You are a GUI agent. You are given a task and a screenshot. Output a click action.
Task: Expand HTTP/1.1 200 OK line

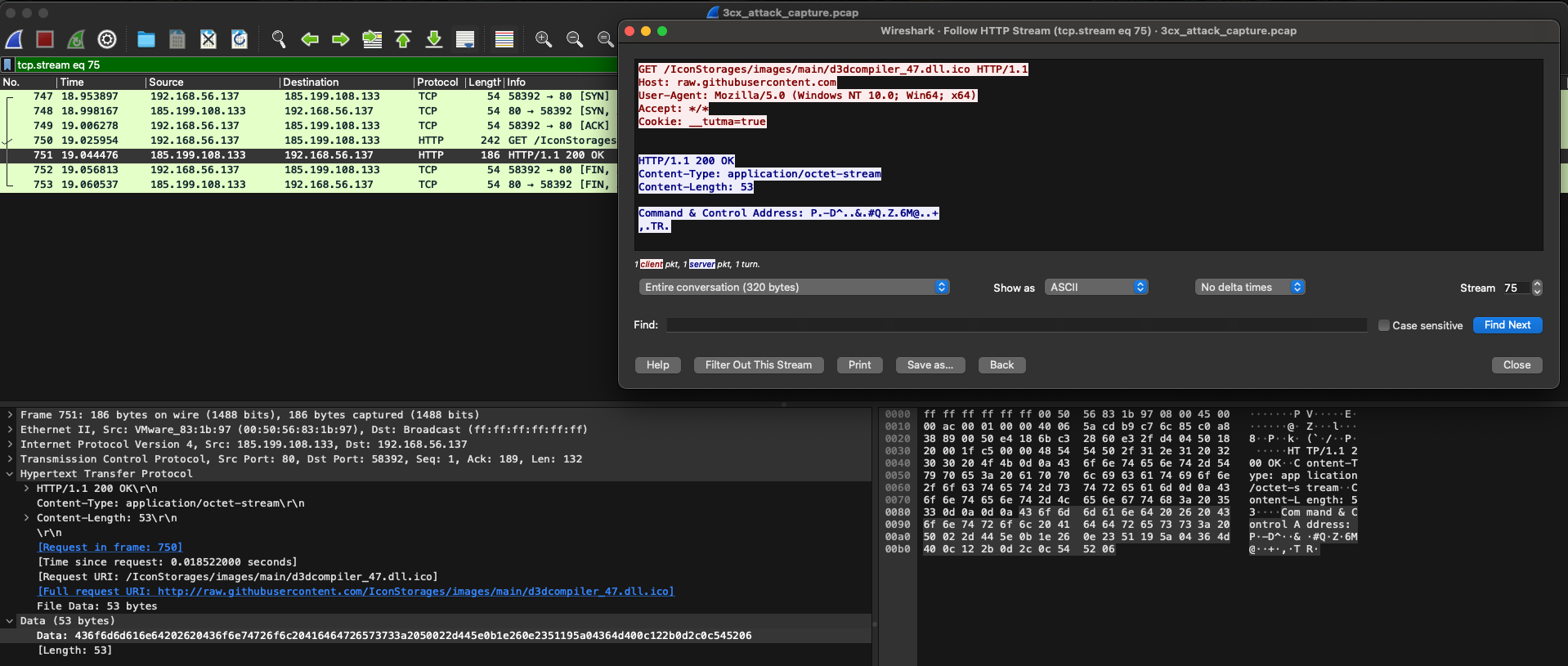point(26,489)
